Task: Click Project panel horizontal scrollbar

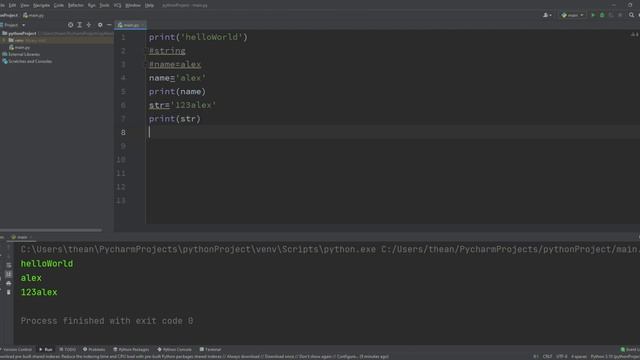Action: pos(51,230)
